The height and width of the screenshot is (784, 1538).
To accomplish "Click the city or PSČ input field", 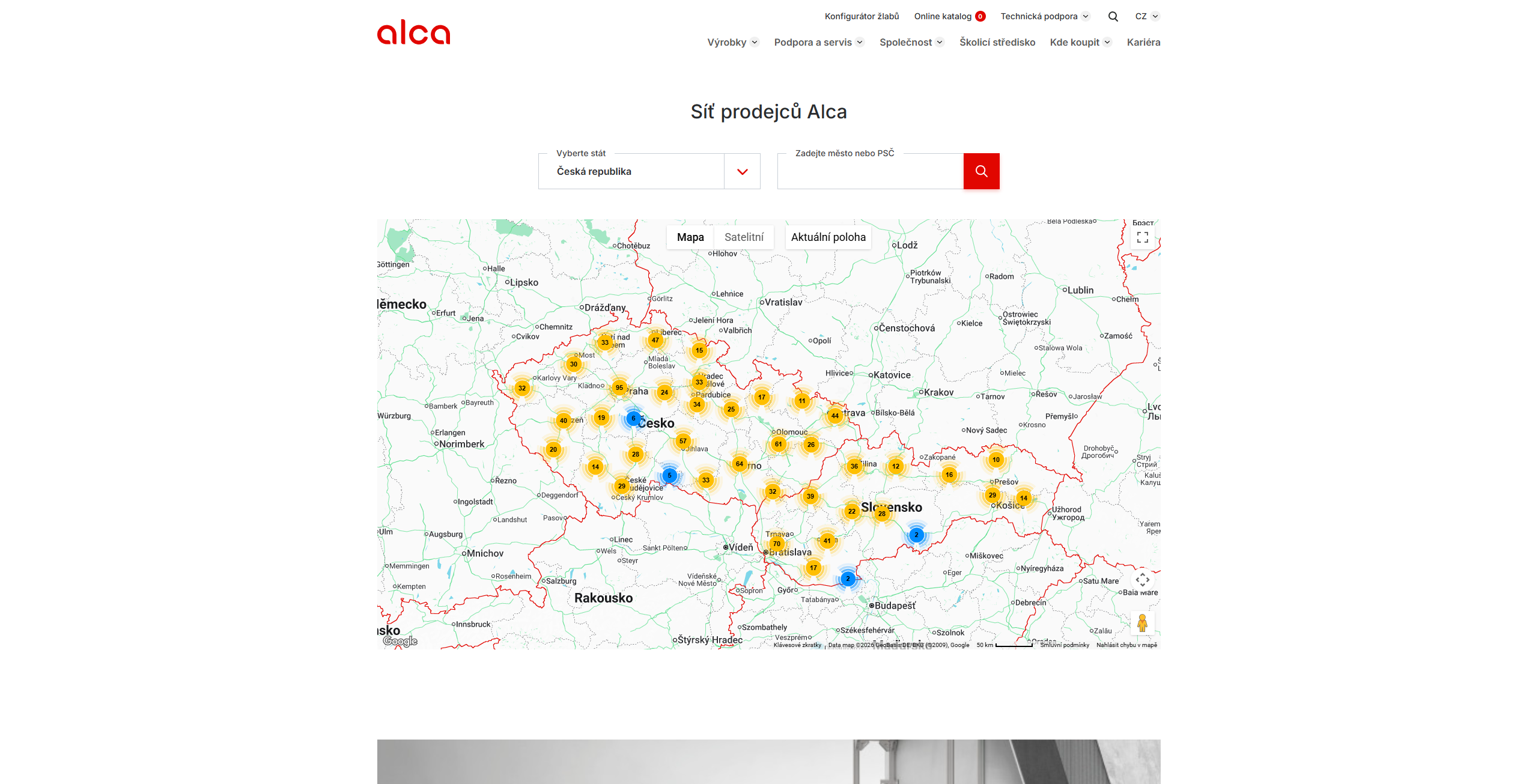I will tap(870, 171).
